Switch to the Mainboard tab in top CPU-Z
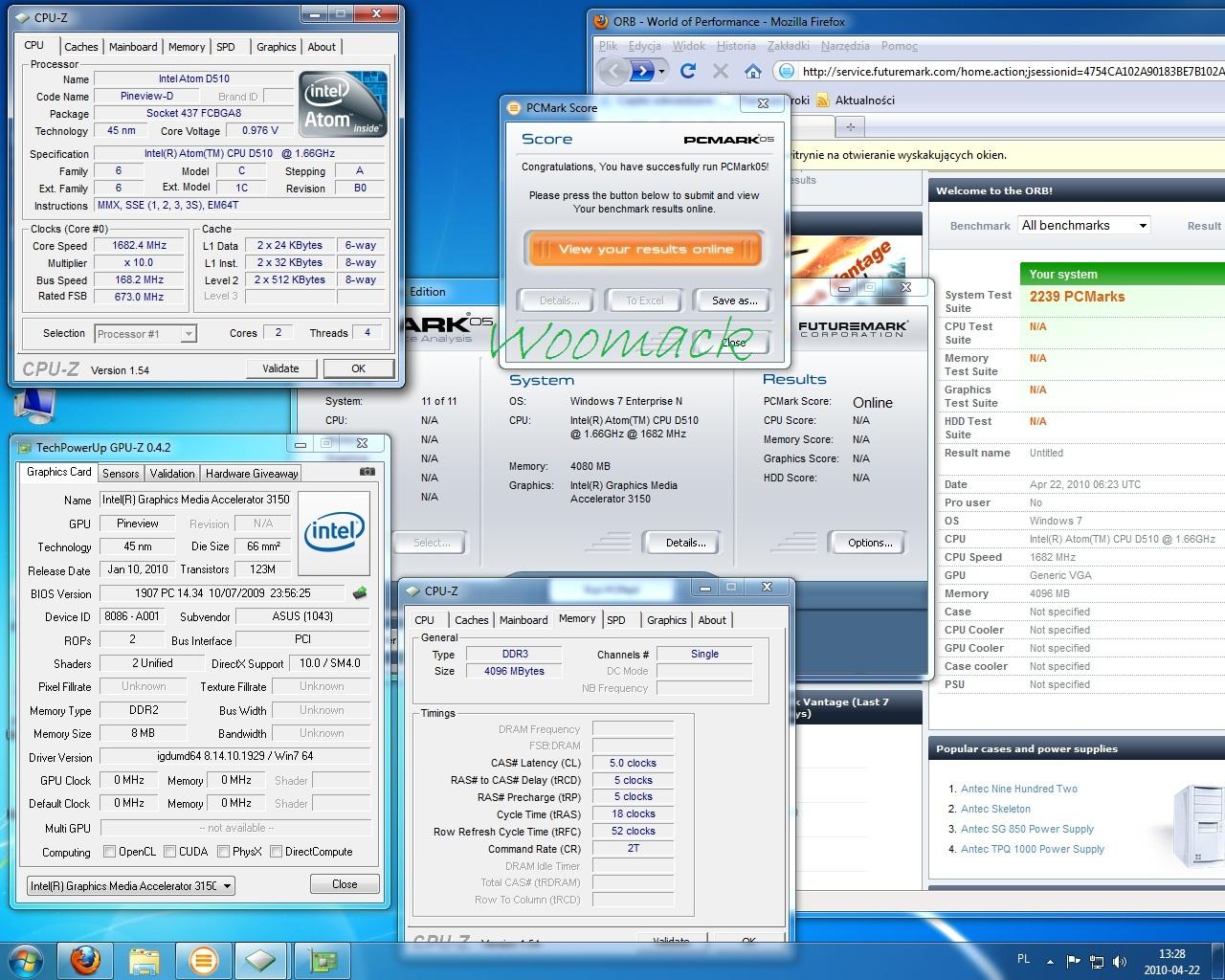The width and height of the screenshot is (1225, 980). click(x=133, y=47)
